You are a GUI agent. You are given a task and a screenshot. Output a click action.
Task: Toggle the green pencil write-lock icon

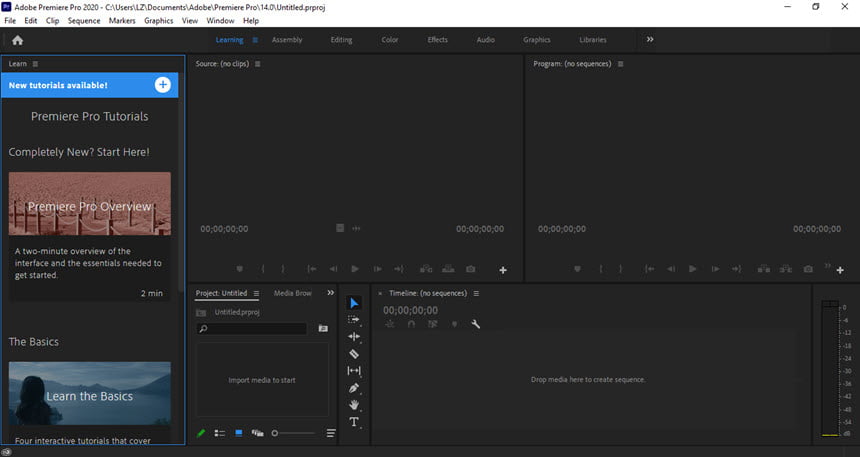tap(201, 433)
